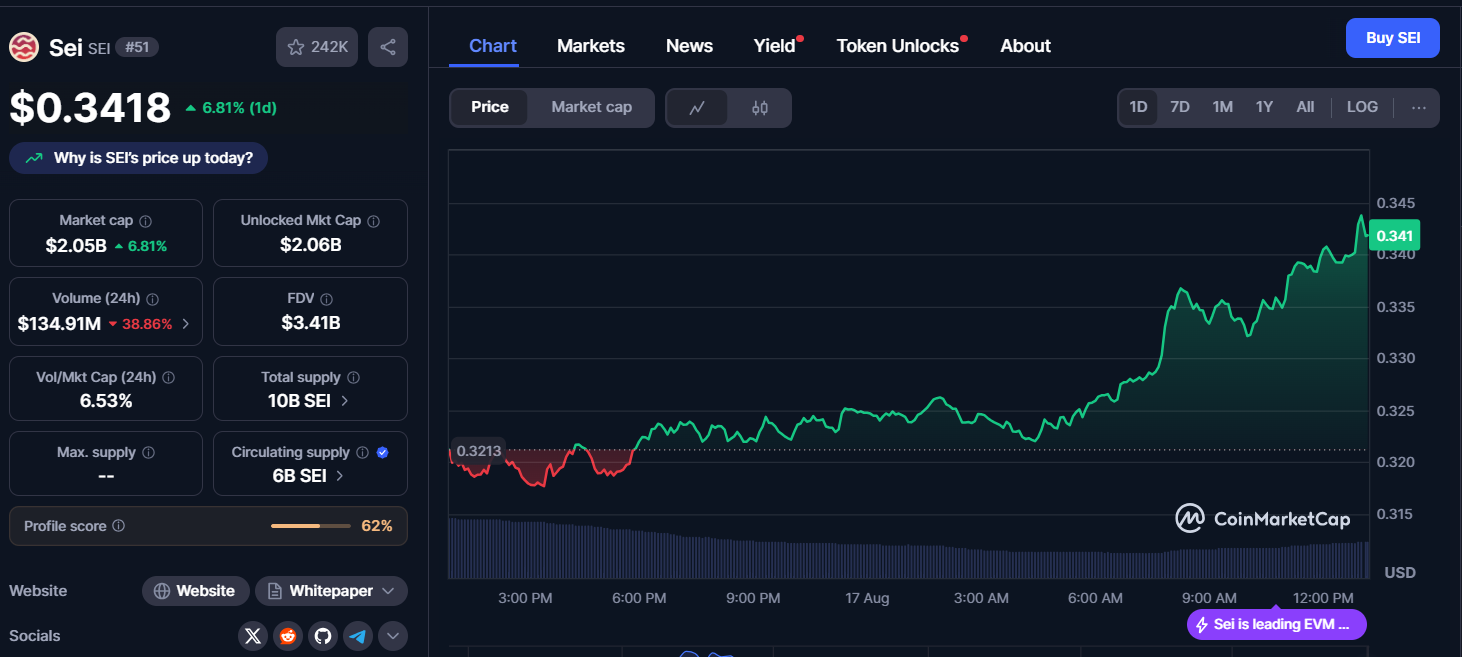Set chart range to 1Y
The width and height of the screenshot is (1462, 657).
pyautogui.click(x=1264, y=108)
